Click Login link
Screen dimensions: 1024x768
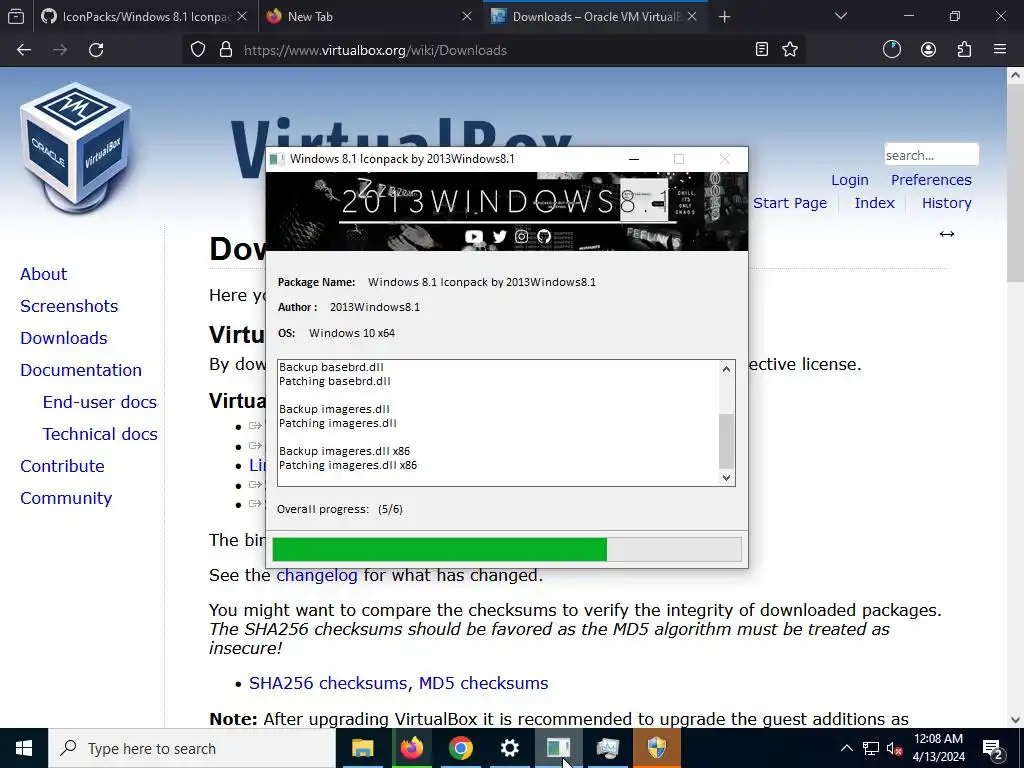point(850,180)
